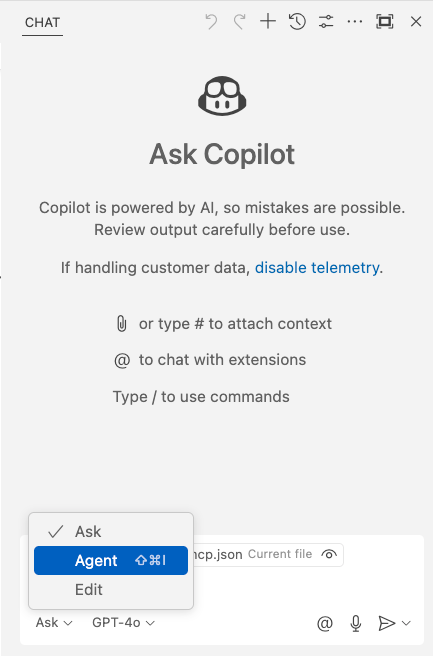The height and width of the screenshot is (656, 433).
Task: Redo chat request using the redo arrow
Action: [240, 22]
